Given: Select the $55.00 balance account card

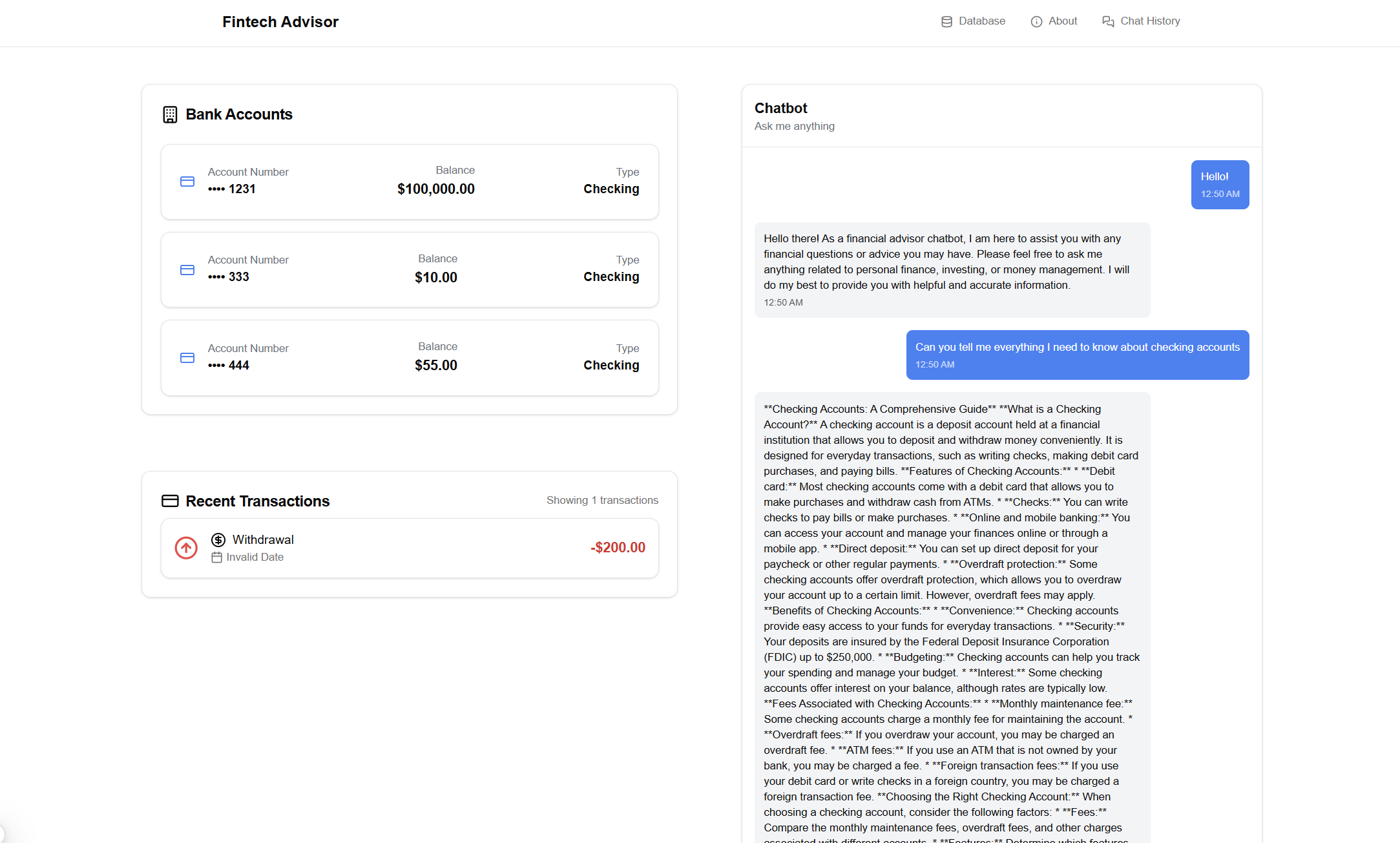Looking at the screenshot, I should pyautogui.click(x=410, y=358).
